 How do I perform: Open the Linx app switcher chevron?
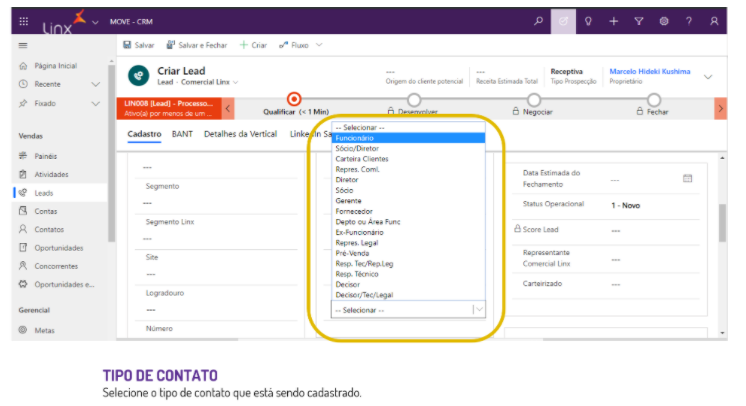click(95, 22)
